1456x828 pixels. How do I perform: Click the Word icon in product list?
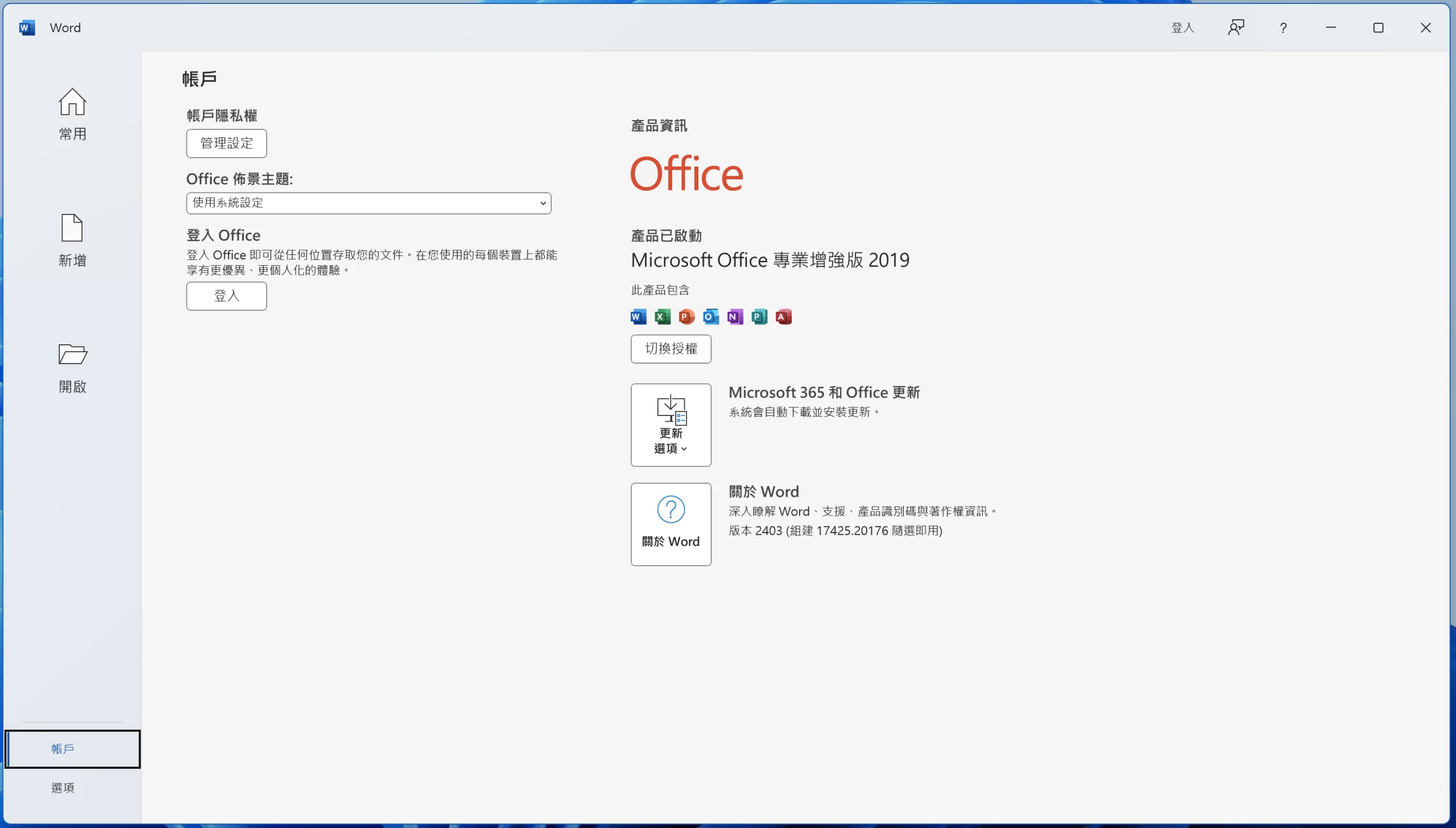point(638,317)
